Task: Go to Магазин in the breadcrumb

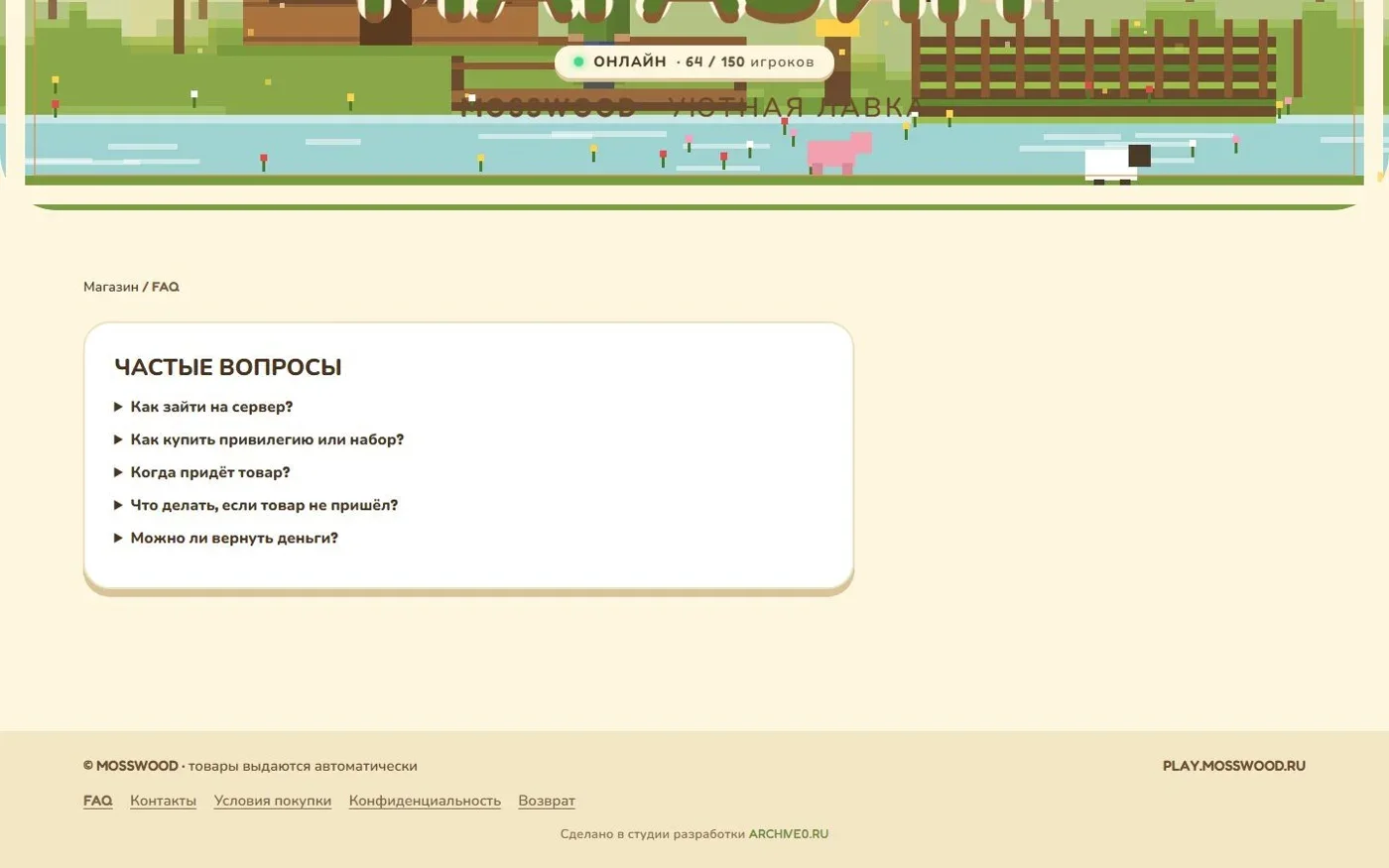Action: [x=111, y=287]
